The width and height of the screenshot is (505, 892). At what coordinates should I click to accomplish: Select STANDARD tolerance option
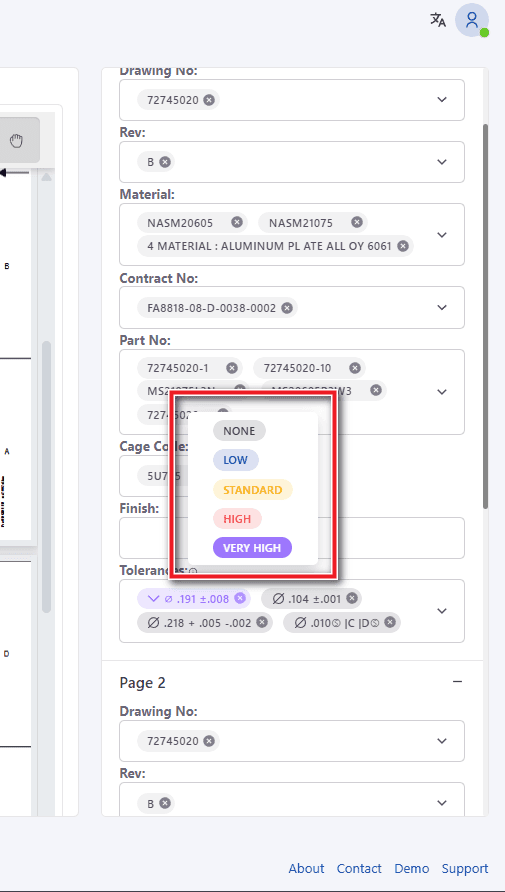[252, 490]
